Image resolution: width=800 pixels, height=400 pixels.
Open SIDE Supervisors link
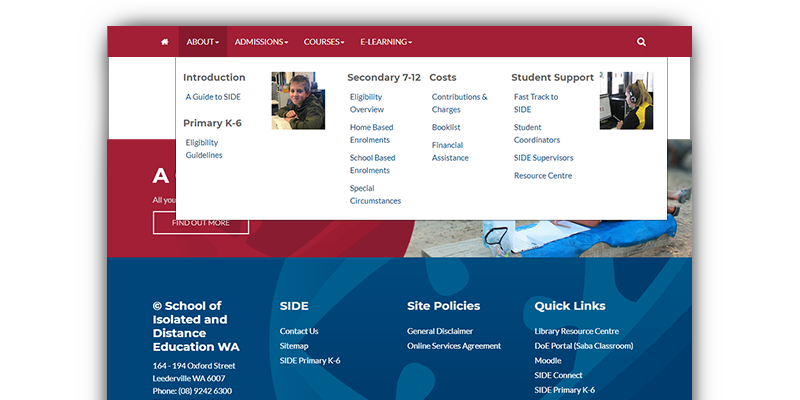(543, 158)
